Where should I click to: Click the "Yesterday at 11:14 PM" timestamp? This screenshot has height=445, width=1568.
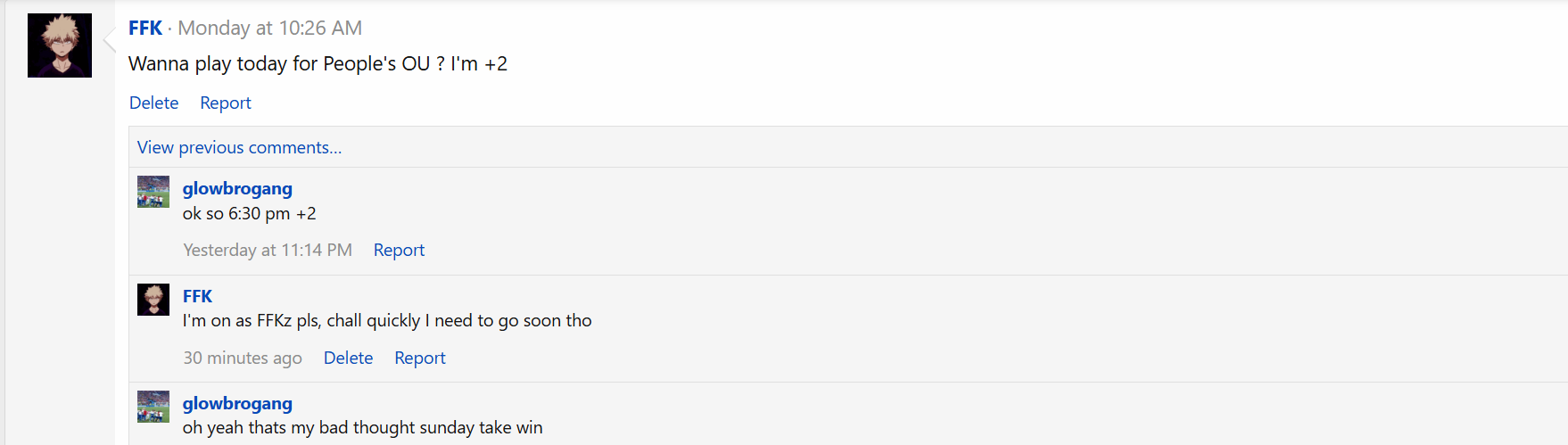point(268,250)
